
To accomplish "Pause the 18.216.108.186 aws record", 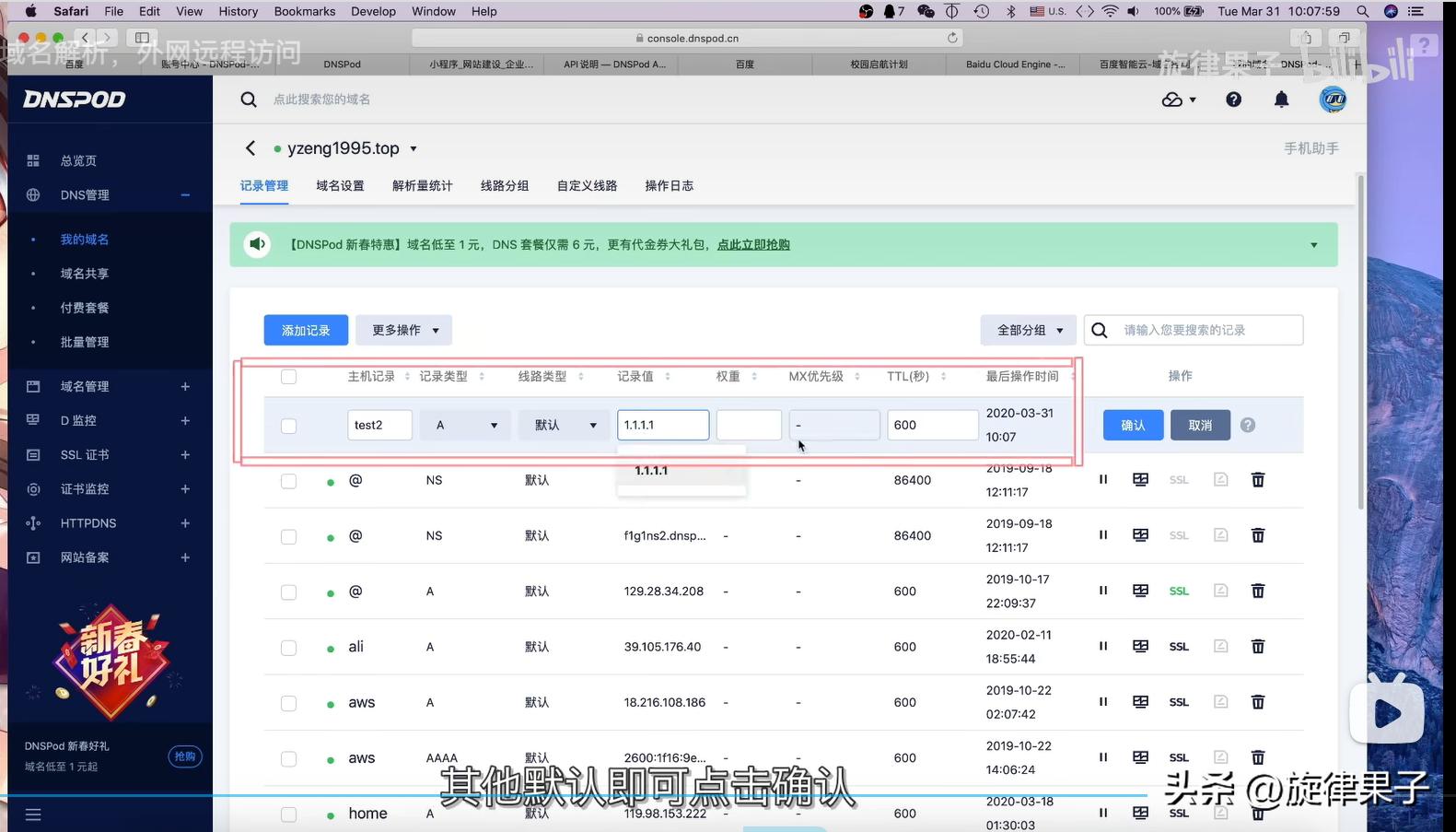I will (1102, 702).
